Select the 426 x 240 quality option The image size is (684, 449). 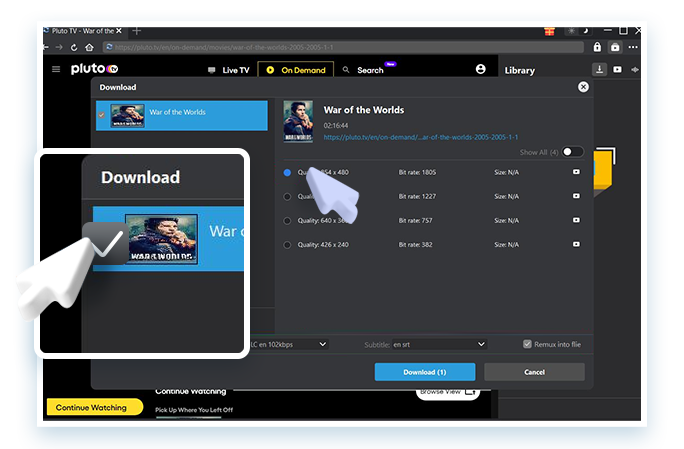pos(287,245)
